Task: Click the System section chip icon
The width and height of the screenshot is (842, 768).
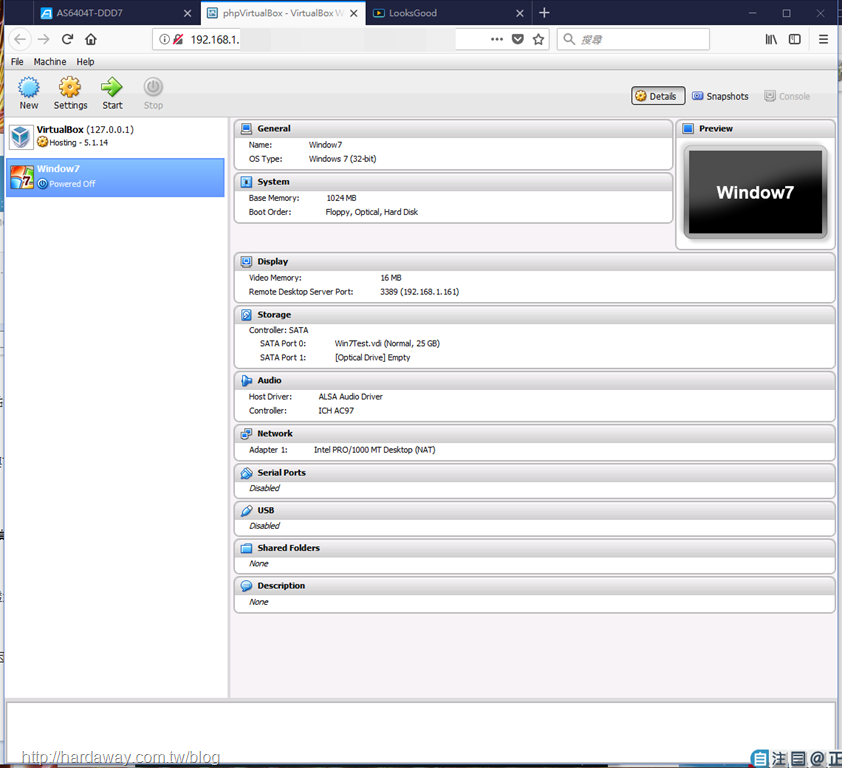Action: coord(246,182)
